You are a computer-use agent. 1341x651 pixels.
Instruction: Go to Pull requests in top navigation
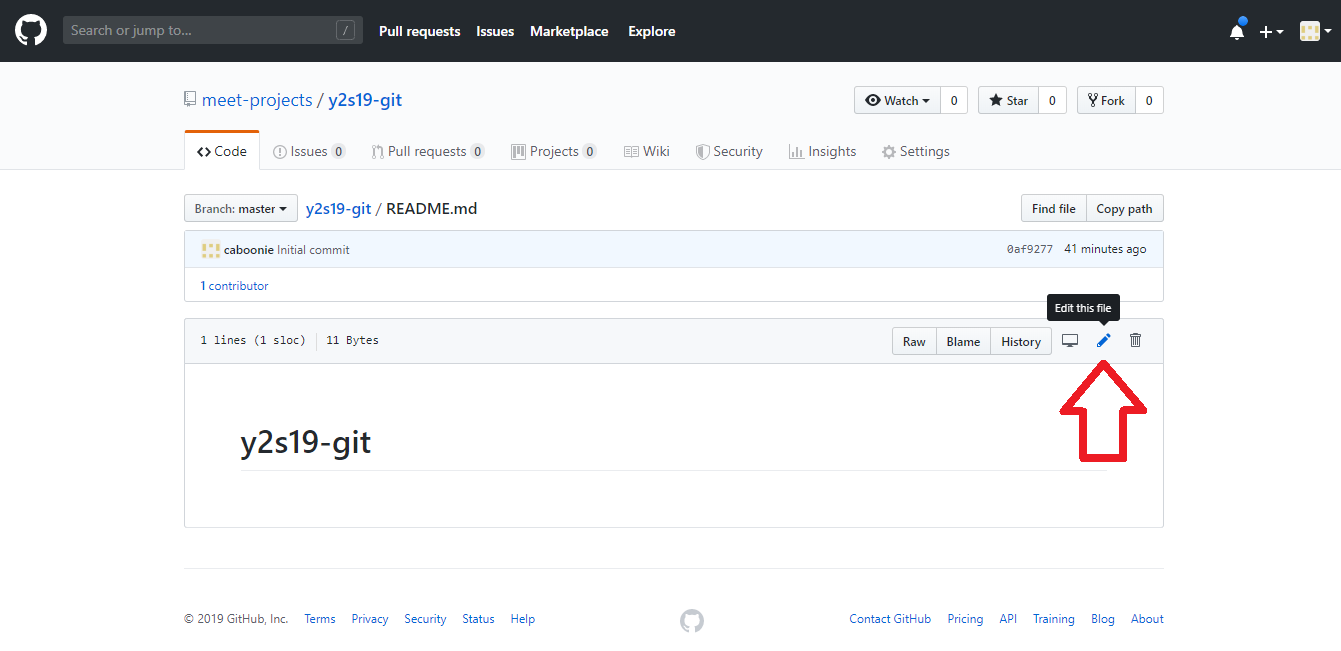tap(420, 31)
